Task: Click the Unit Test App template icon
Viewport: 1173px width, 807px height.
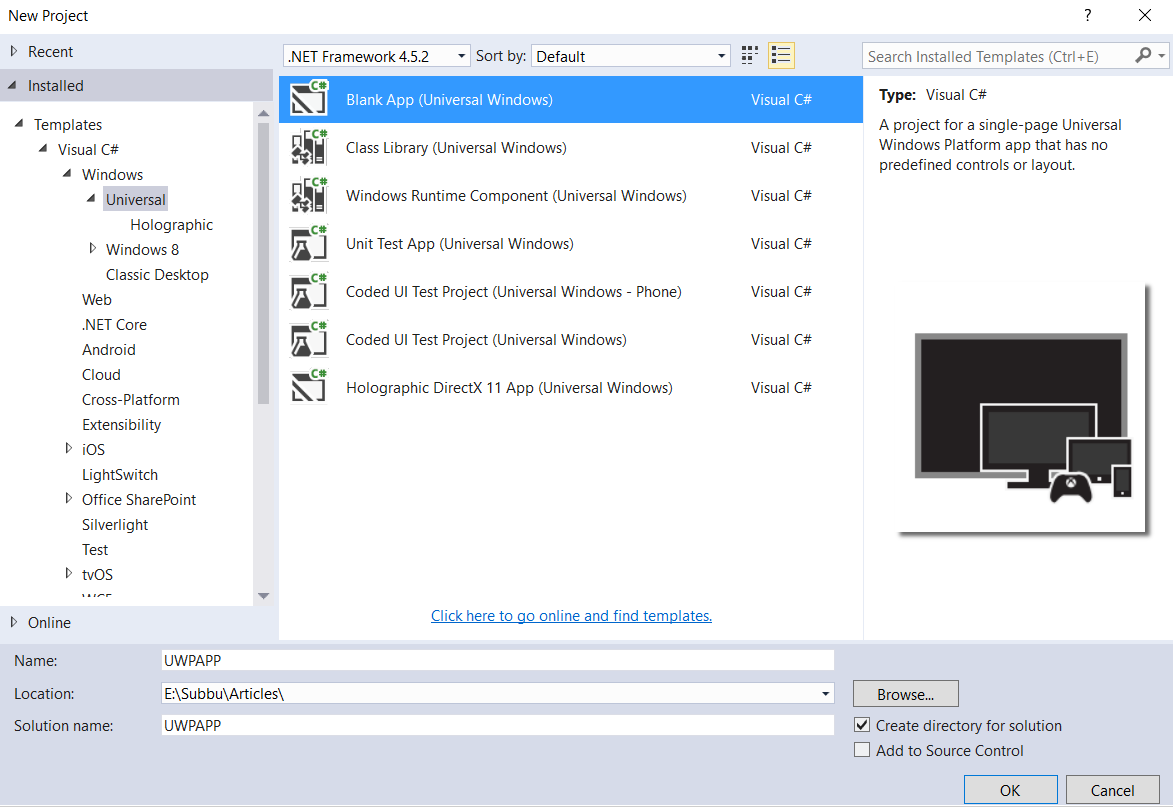Action: (x=309, y=242)
